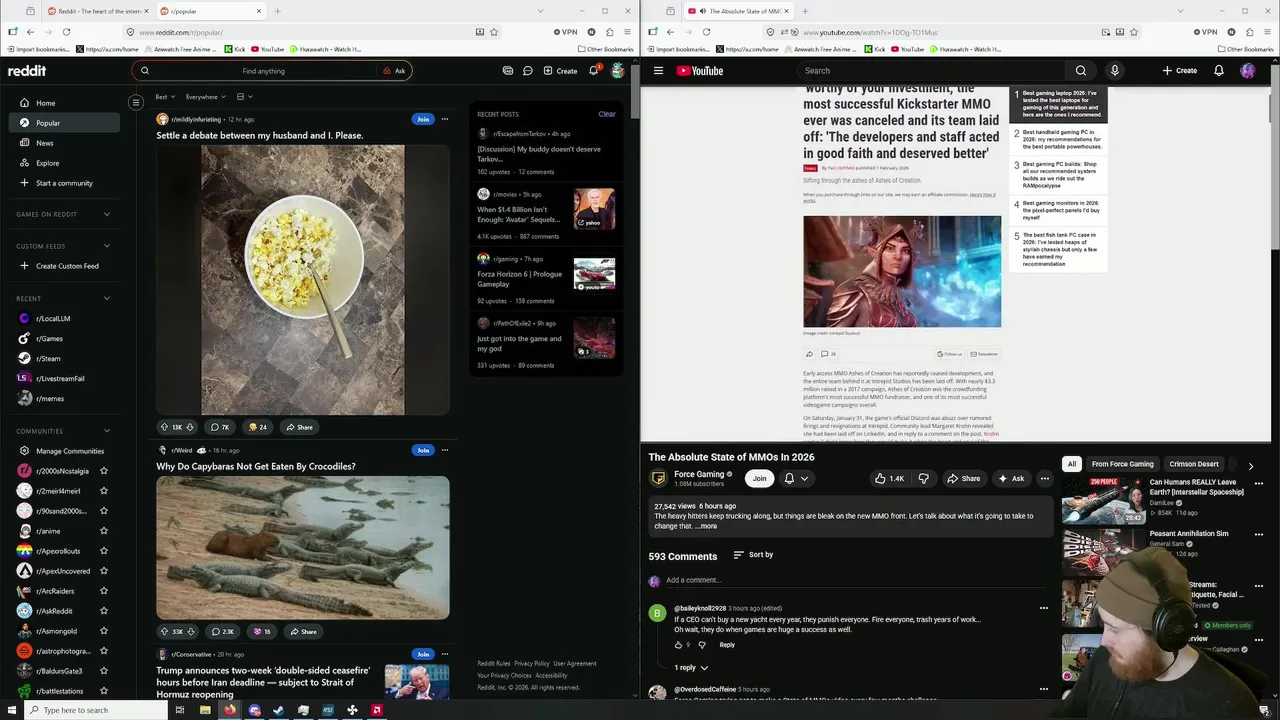1280x720 pixels.
Task: Click the Reddit Find anything search field
Action: pyautogui.click(x=263, y=71)
